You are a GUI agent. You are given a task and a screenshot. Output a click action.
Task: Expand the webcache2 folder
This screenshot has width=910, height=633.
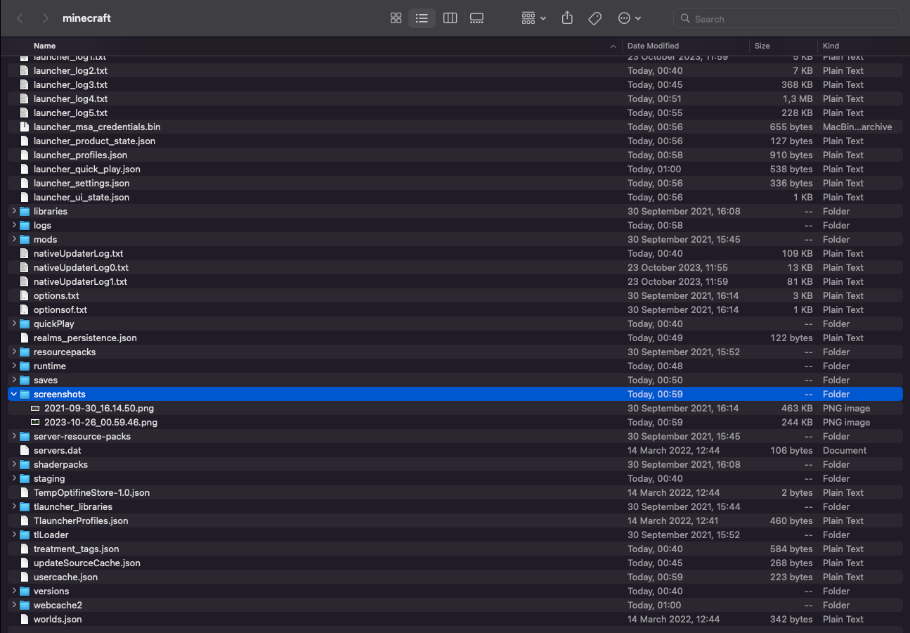tap(14, 605)
